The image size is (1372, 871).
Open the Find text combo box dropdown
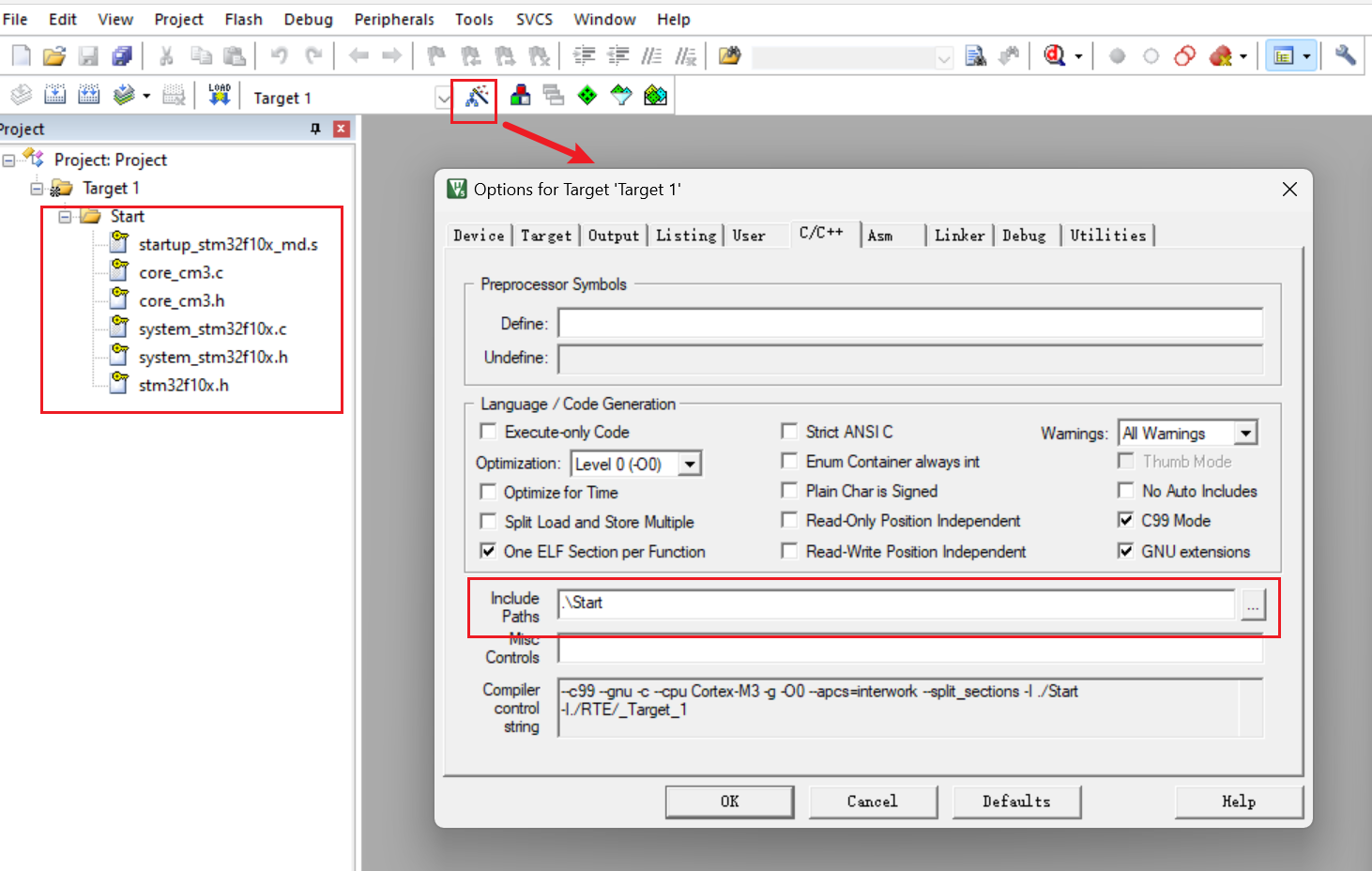pos(944,58)
